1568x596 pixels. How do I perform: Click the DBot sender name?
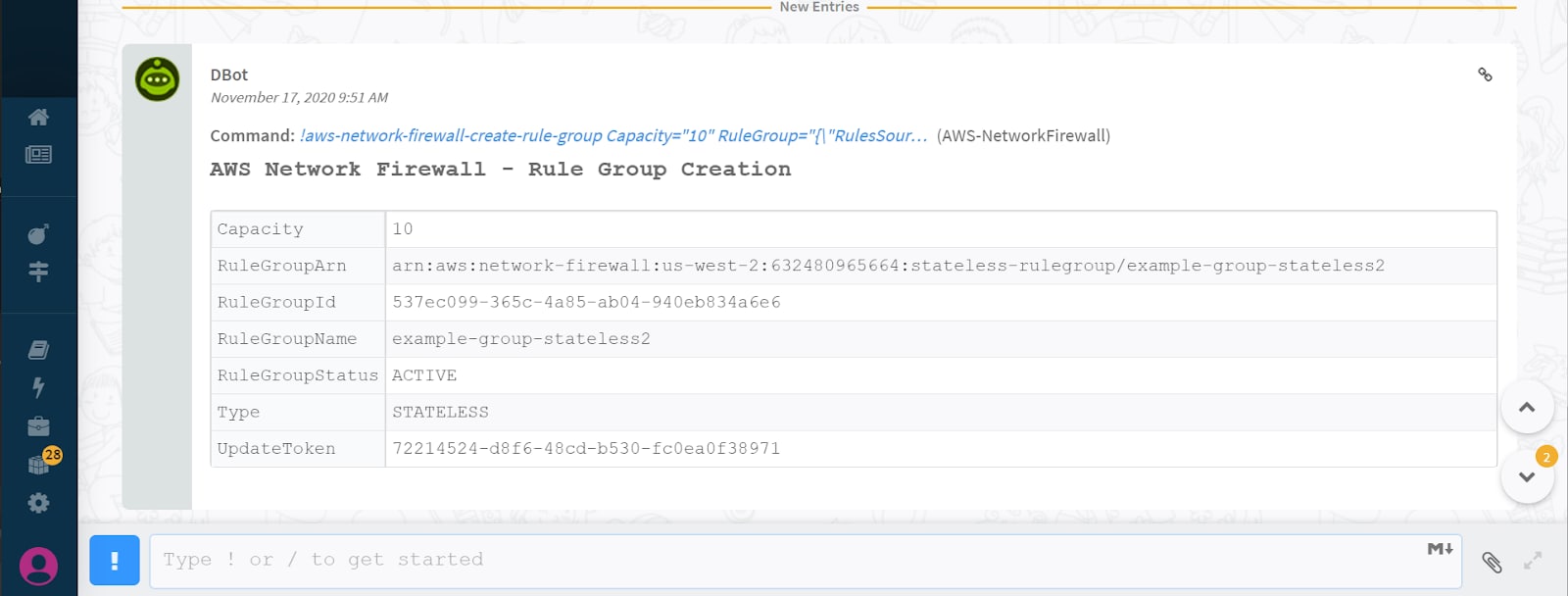[x=229, y=74]
